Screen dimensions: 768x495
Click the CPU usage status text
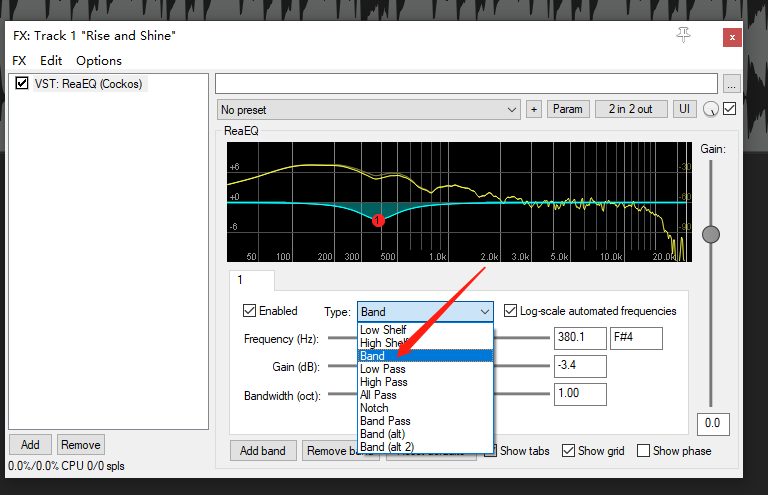66,466
